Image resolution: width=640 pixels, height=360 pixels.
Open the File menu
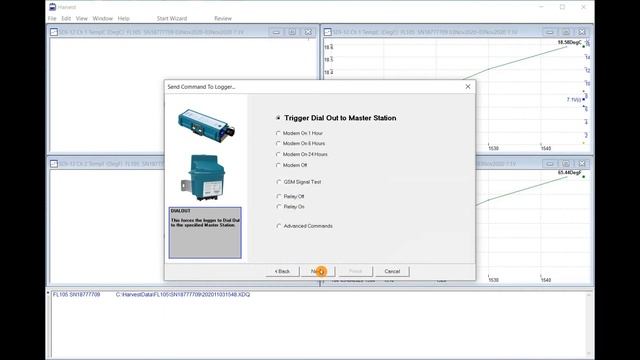point(52,18)
